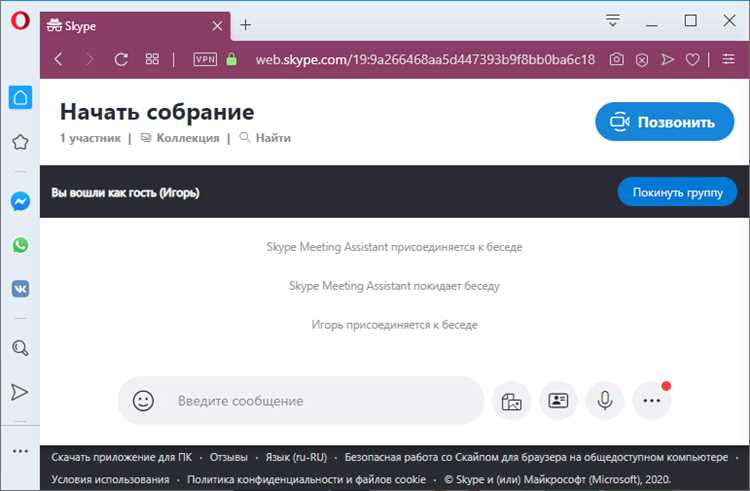Reload the Skype page
Image resolution: width=750 pixels, height=491 pixels.
tap(121, 59)
